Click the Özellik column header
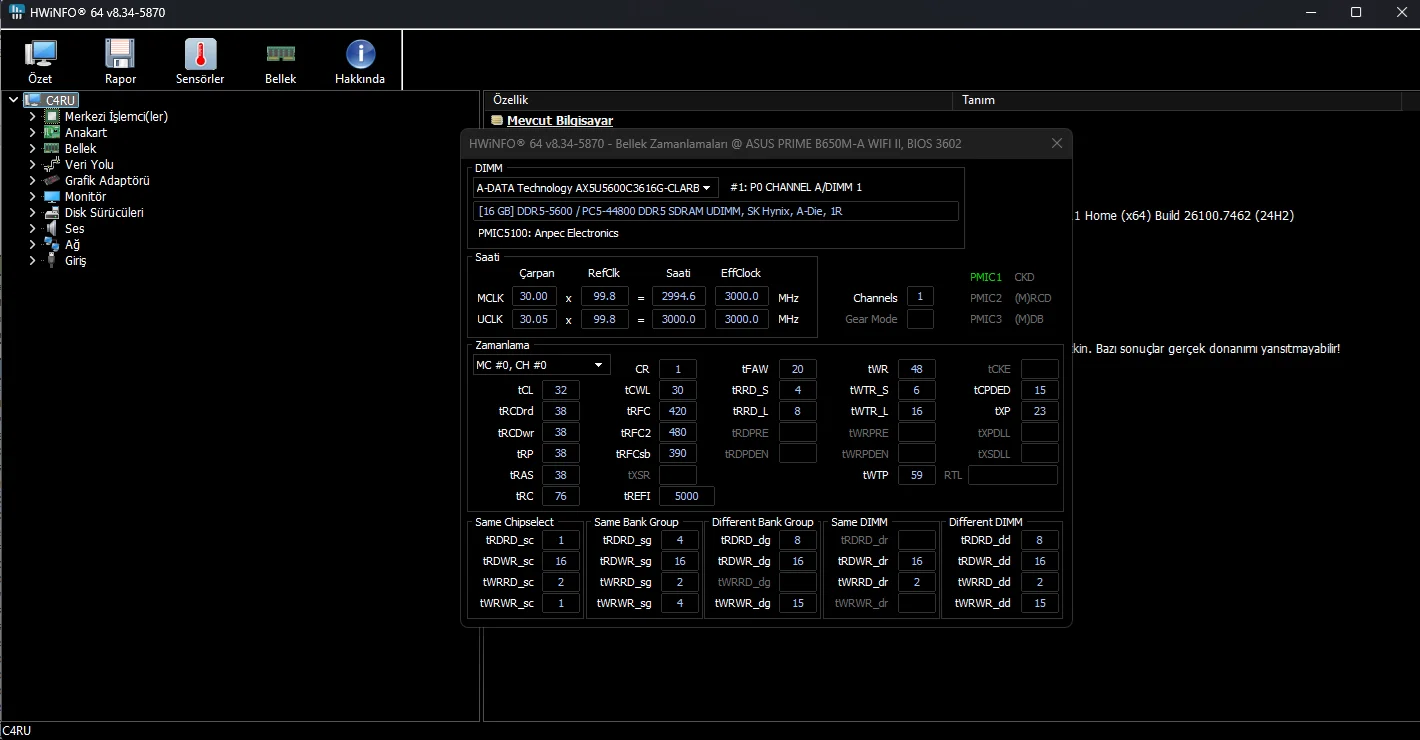 point(718,100)
